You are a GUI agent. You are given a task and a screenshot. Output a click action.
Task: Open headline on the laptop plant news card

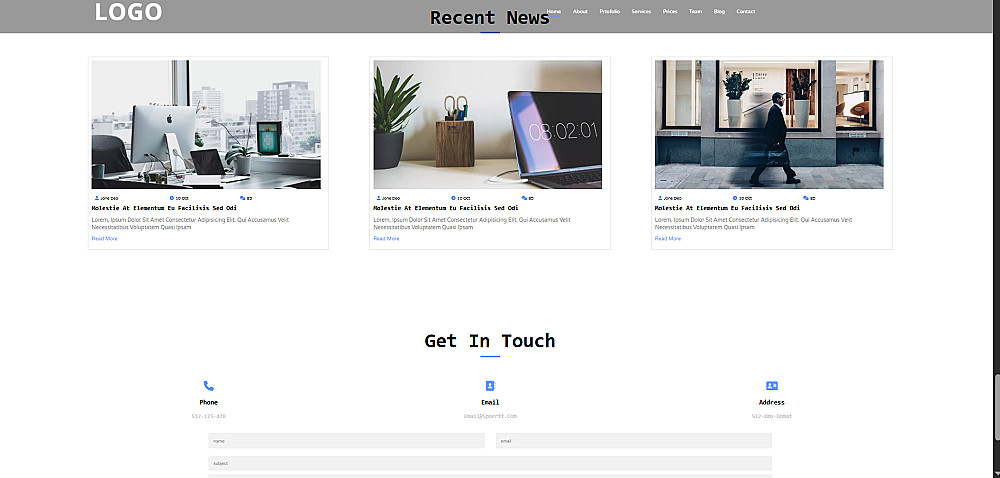coord(446,208)
